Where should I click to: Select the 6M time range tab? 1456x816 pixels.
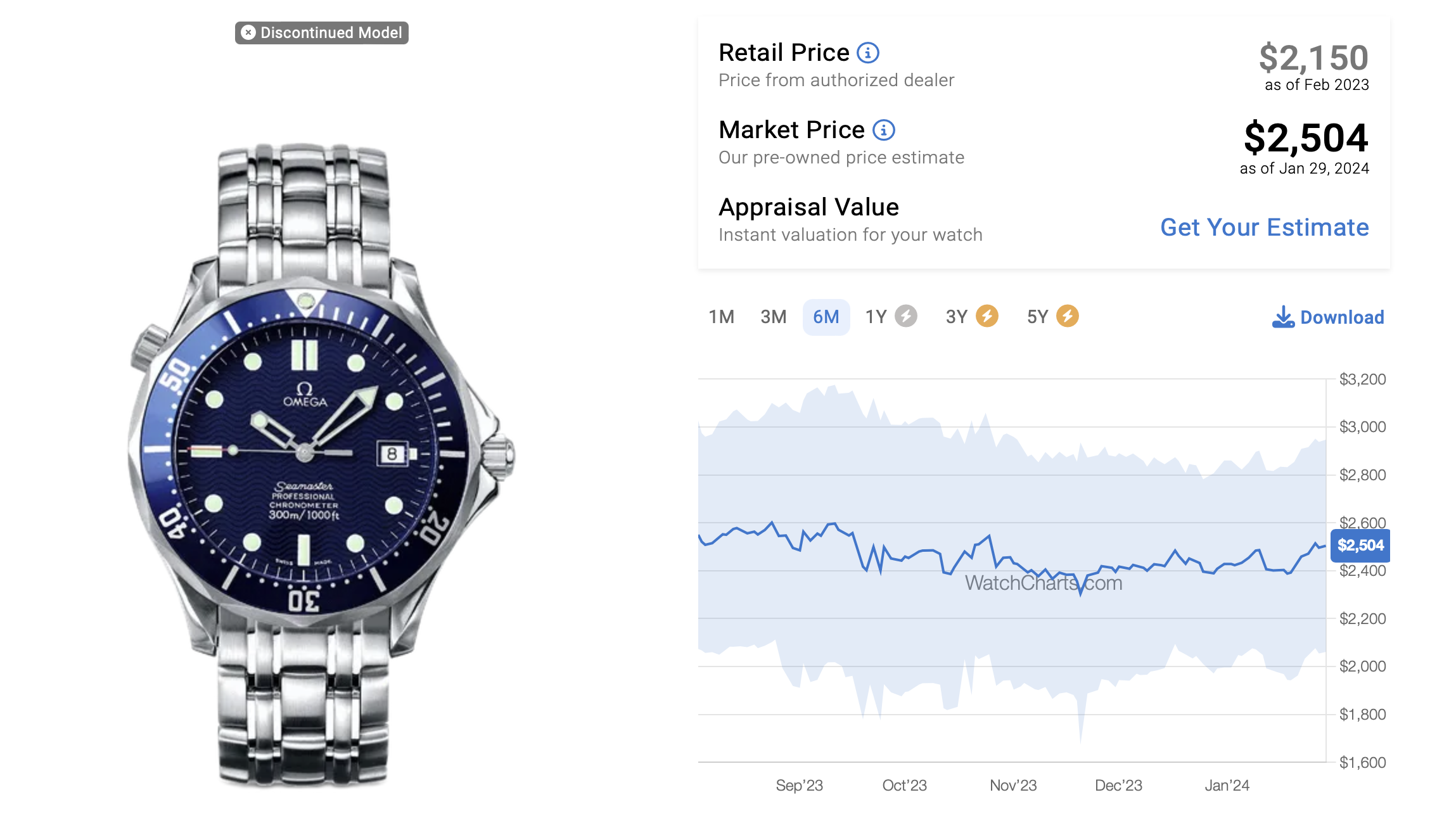pyautogui.click(x=826, y=317)
